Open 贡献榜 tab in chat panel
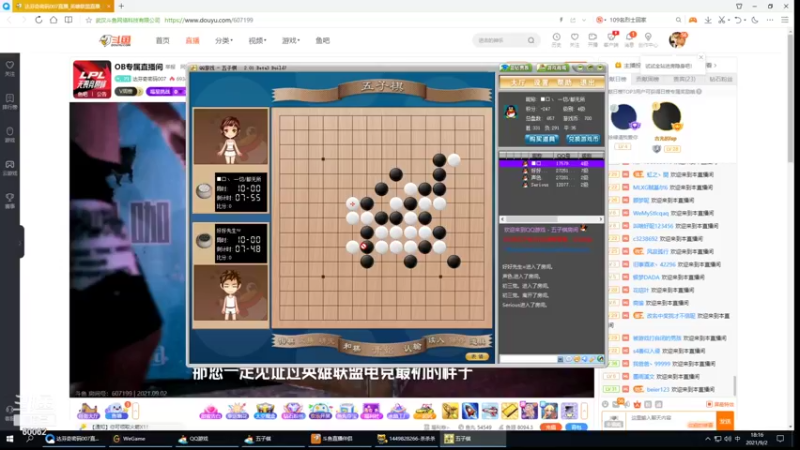Image resolution: width=800 pixels, height=450 pixels. tap(647, 79)
